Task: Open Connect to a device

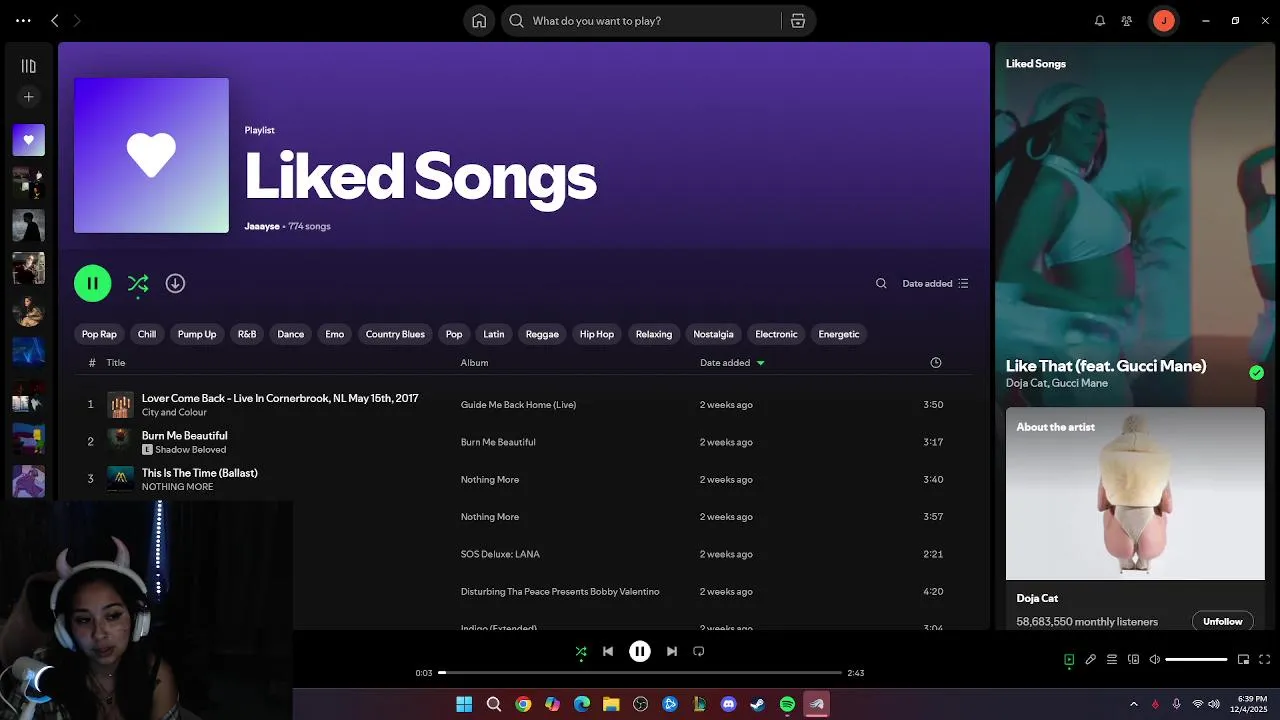Action: pyautogui.click(x=1134, y=660)
